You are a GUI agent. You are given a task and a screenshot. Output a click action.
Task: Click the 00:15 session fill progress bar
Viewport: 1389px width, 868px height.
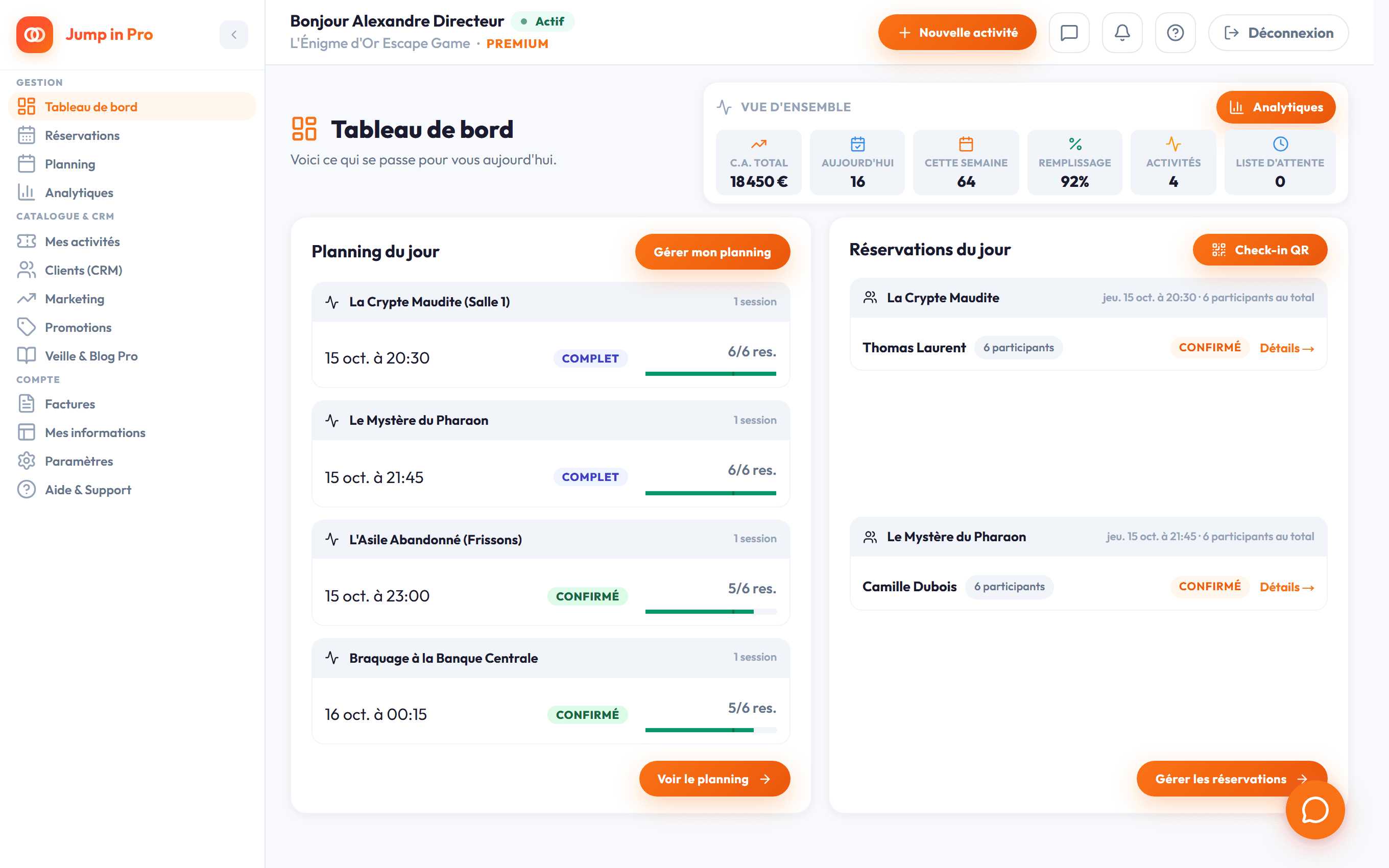(x=710, y=730)
